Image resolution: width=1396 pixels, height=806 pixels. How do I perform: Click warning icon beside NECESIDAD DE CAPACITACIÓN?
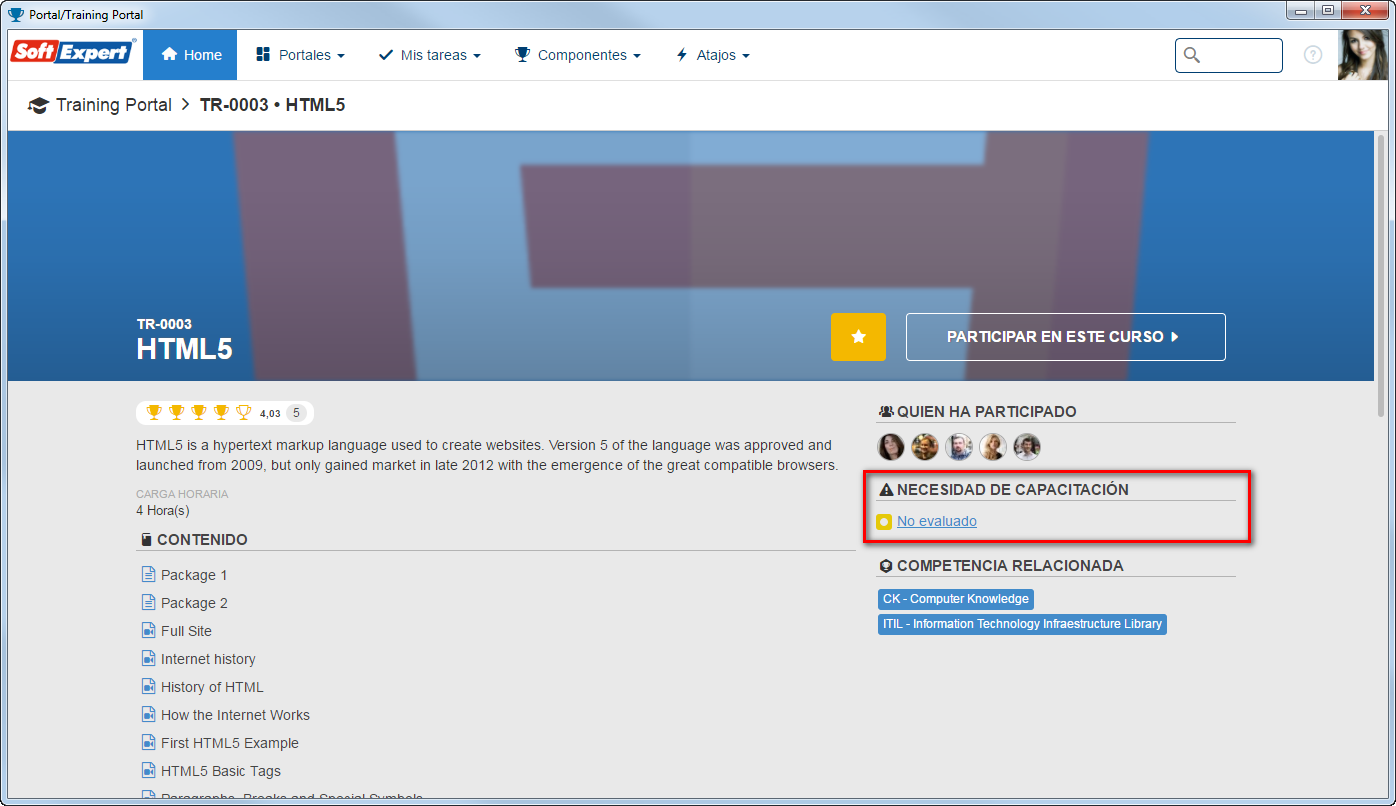[885, 490]
